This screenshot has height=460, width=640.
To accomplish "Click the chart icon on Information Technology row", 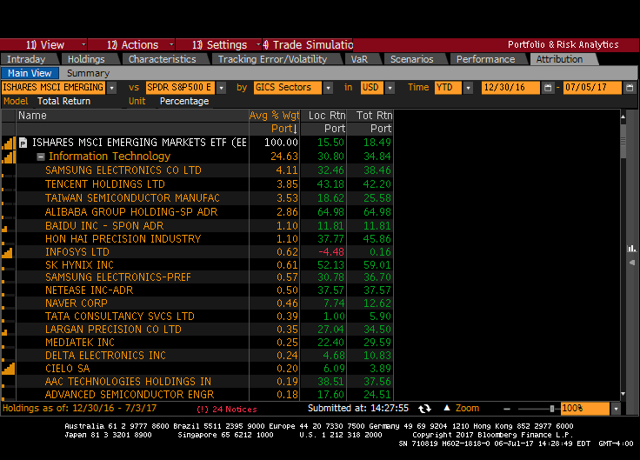I will tap(9, 157).
